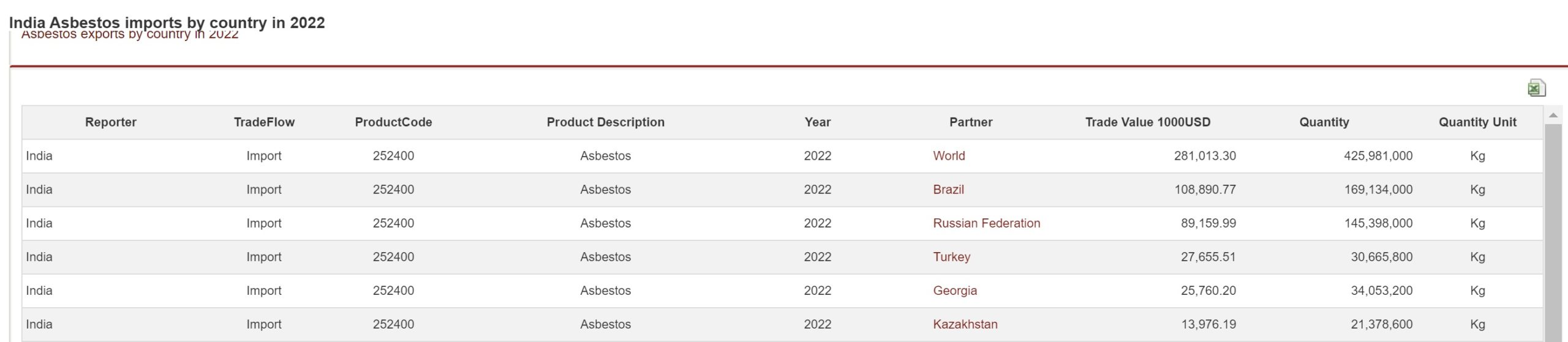The height and width of the screenshot is (342, 1568).
Task: Open the Georgia partner link
Action: (x=955, y=291)
